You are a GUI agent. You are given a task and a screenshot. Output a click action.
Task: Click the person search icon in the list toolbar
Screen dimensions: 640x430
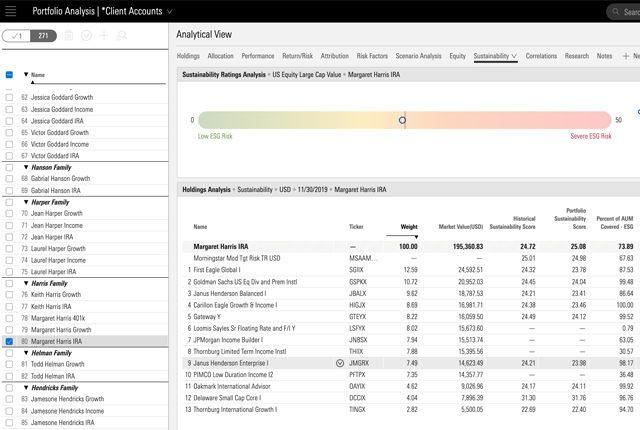pyautogui.click(x=123, y=36)
